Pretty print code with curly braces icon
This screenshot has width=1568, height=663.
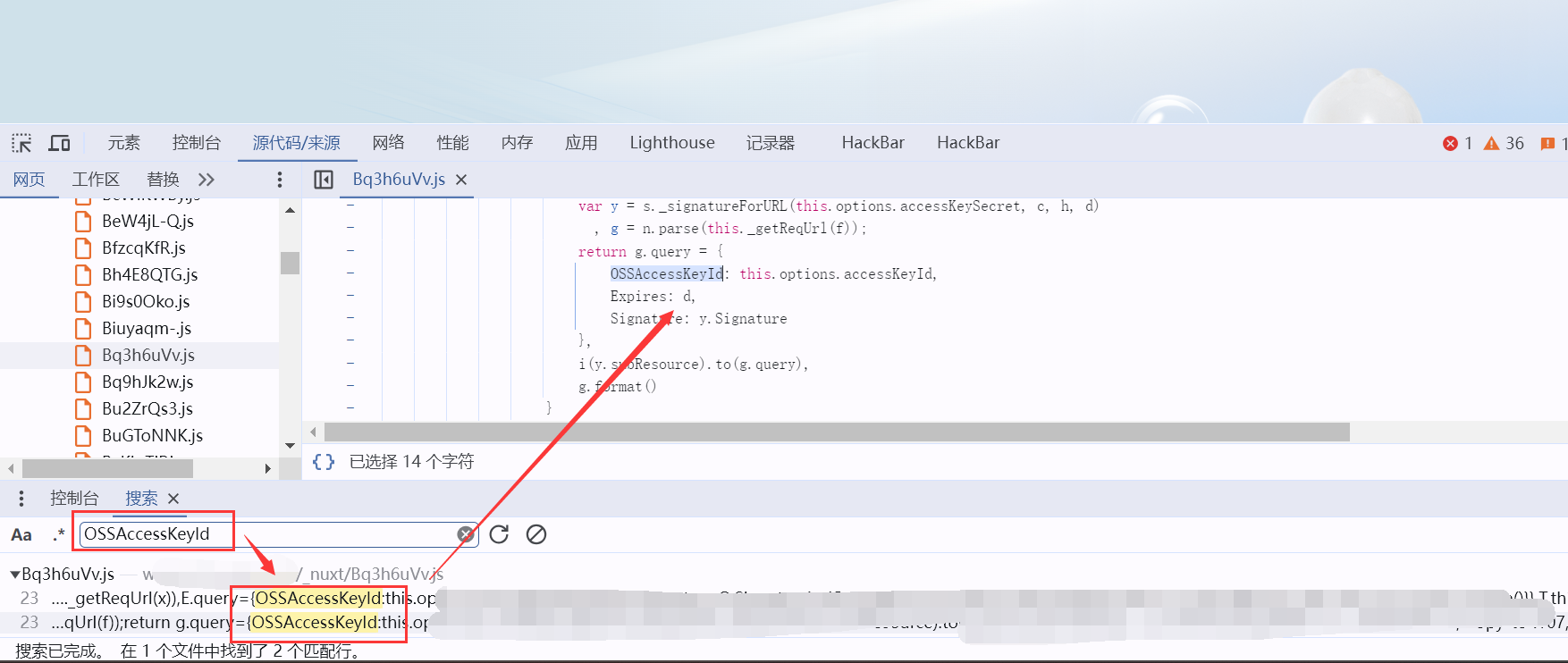click(324, 462)
